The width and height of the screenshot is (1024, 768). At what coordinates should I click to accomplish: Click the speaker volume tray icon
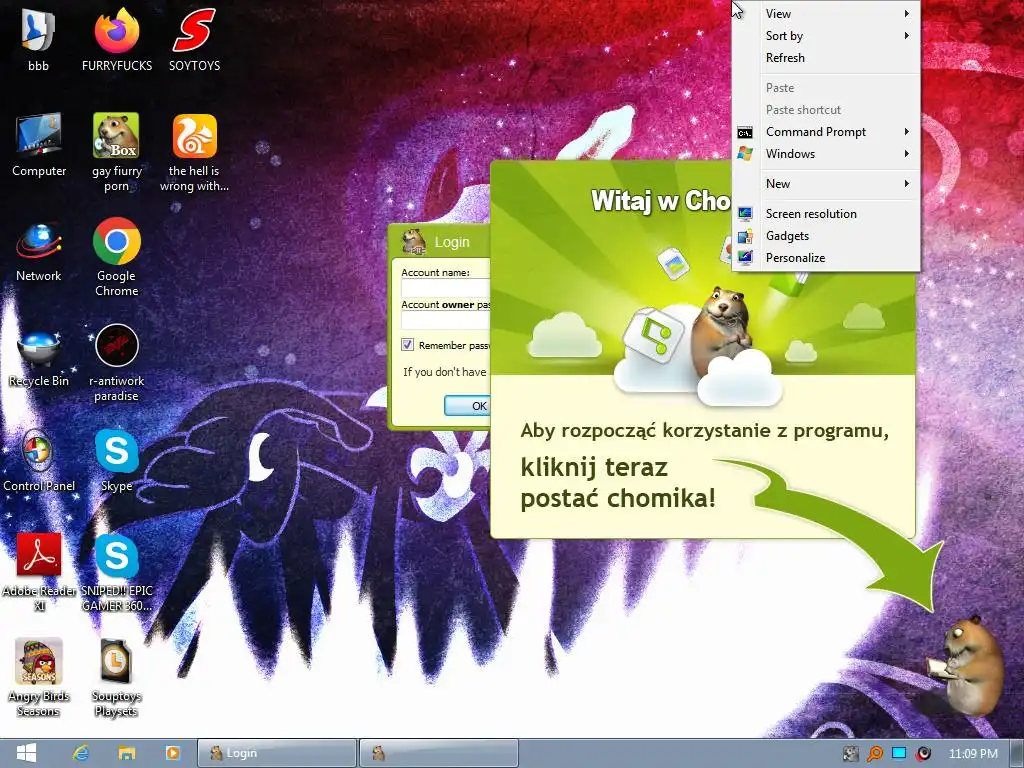pos(923,754)
